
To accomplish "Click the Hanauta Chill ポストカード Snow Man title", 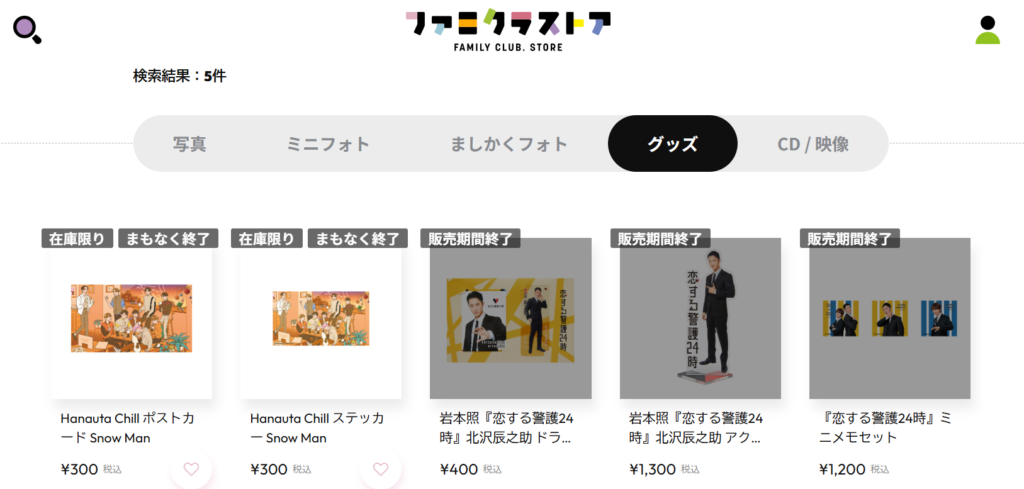I will 127,428.
